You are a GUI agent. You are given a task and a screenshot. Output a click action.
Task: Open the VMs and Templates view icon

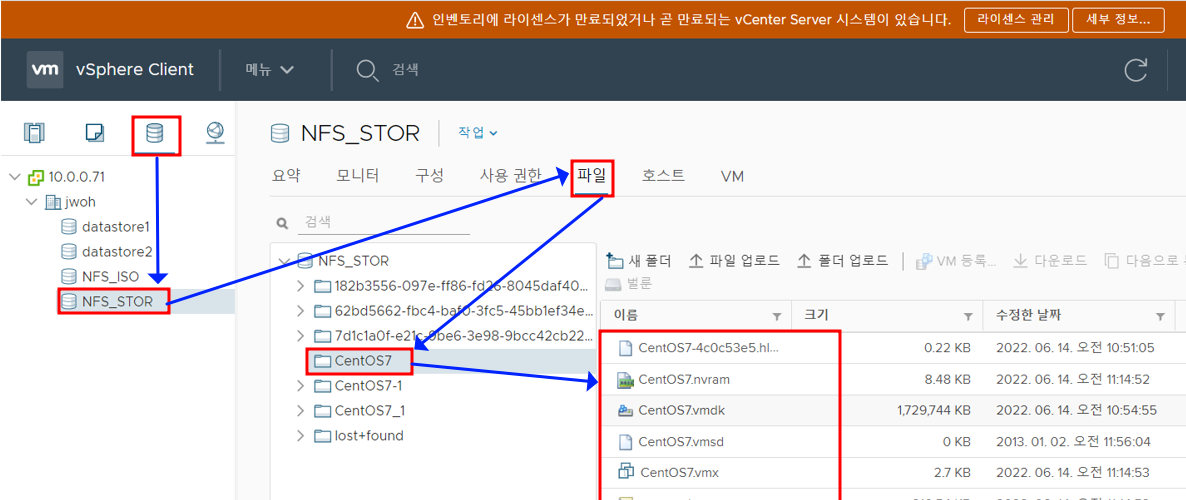tap(95, 133)
